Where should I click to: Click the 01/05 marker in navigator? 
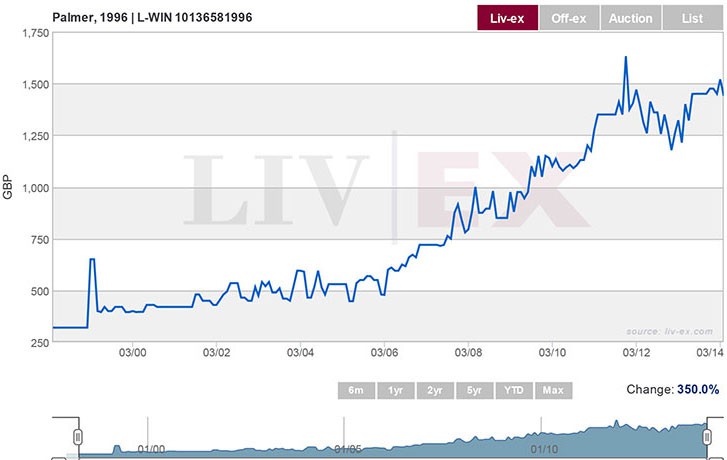point(348,449)
